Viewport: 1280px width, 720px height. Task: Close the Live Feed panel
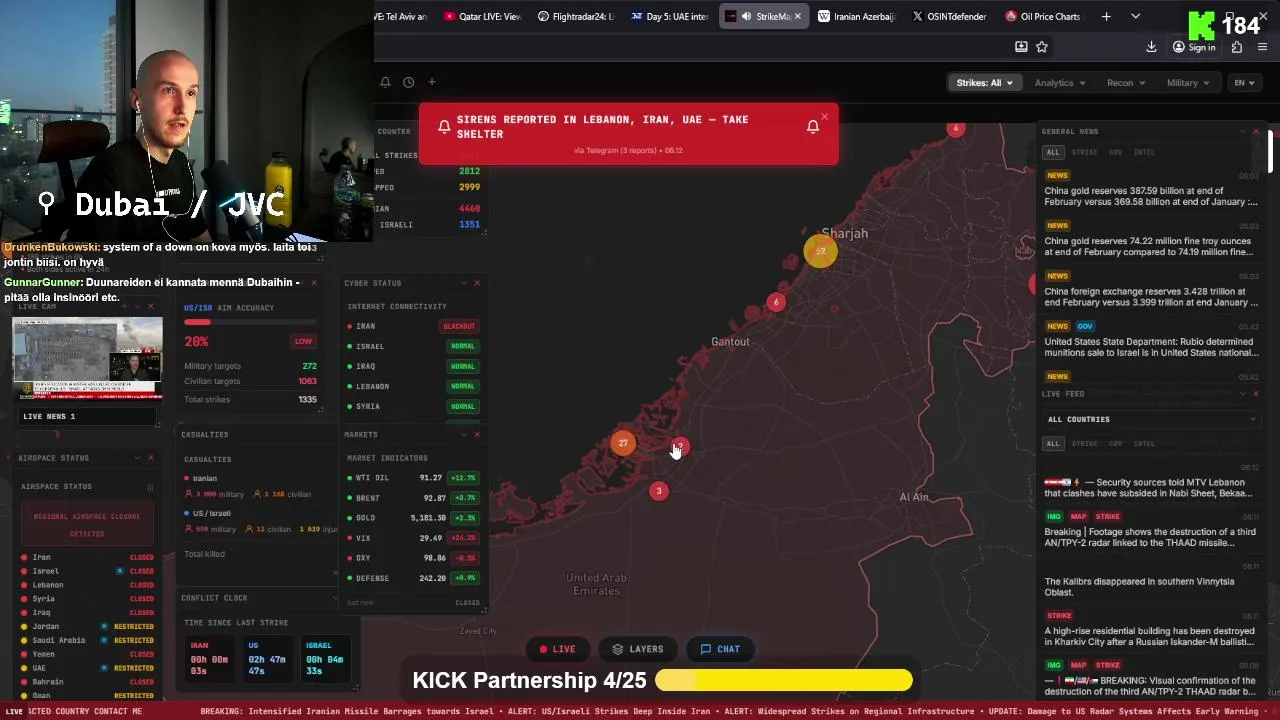point(1256,394)
